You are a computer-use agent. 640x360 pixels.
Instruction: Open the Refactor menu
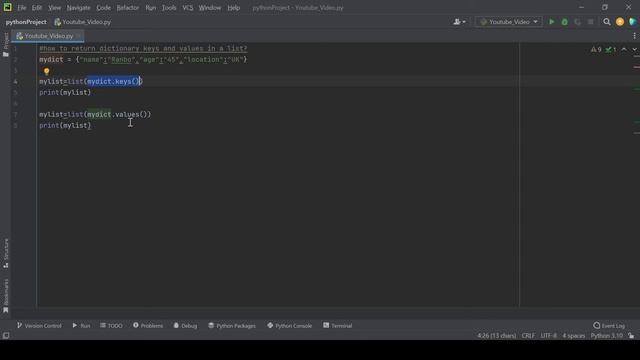tap(128, 8)
